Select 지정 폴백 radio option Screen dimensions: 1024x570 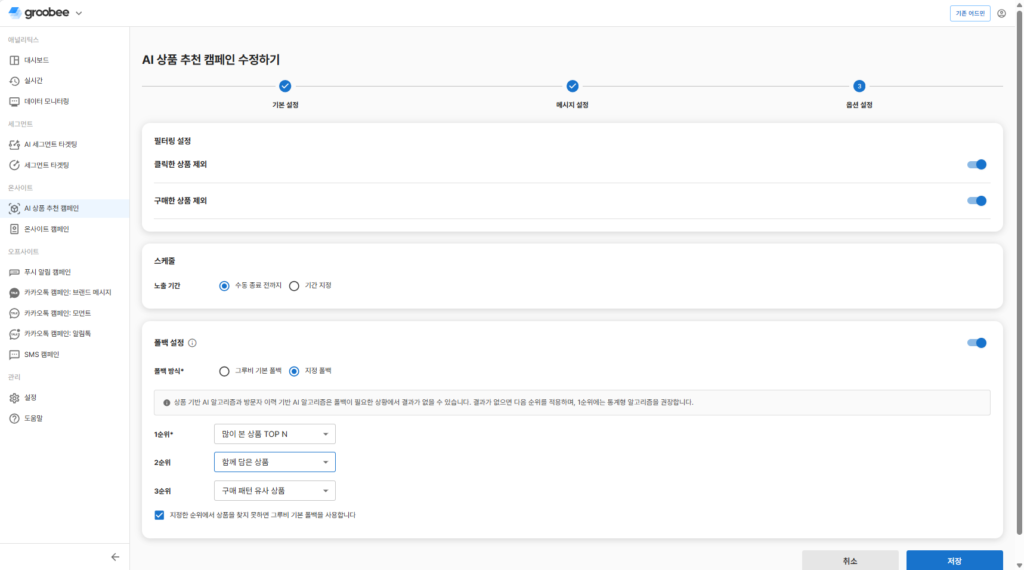[x=294, y=371]
